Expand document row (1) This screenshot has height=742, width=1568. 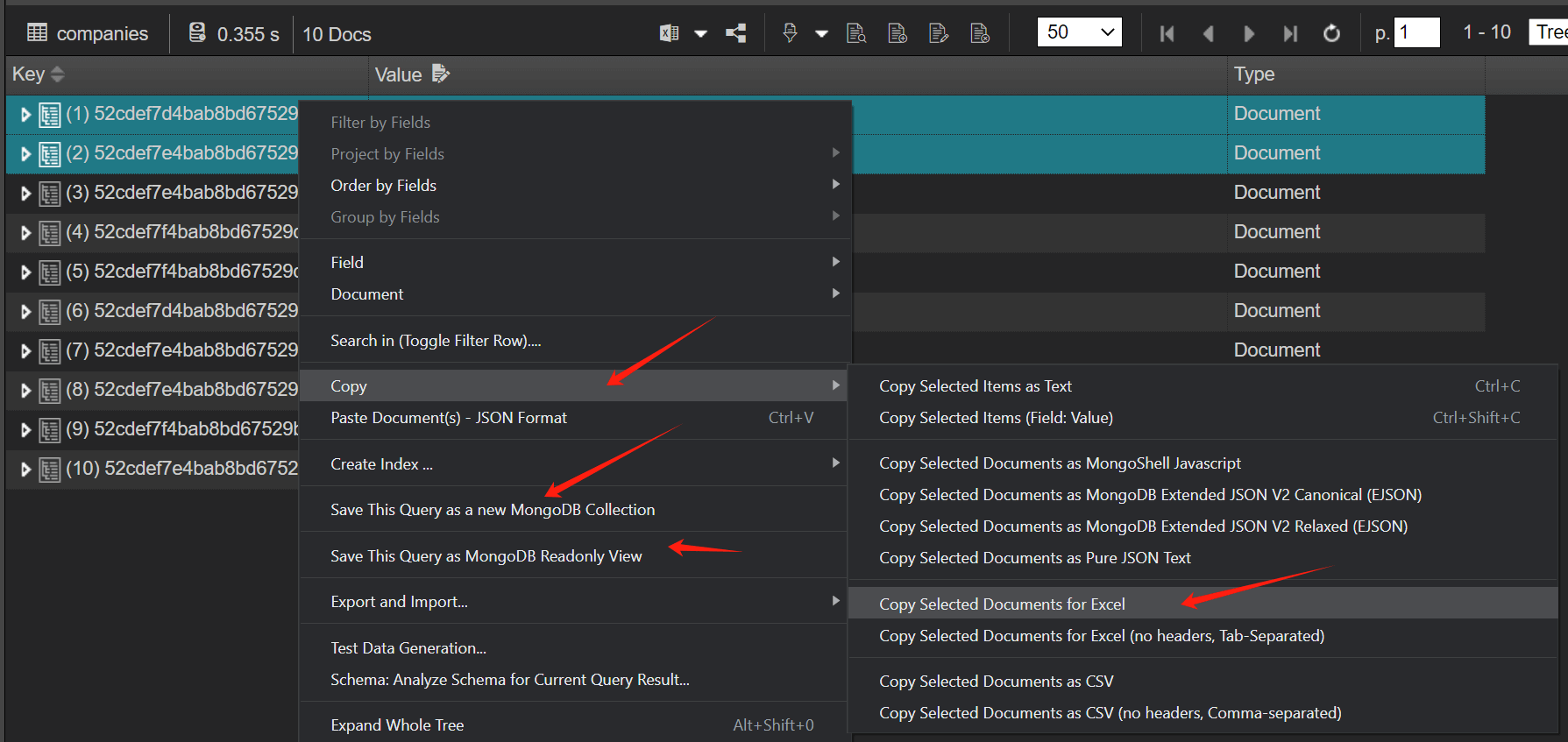pos(25,115)
